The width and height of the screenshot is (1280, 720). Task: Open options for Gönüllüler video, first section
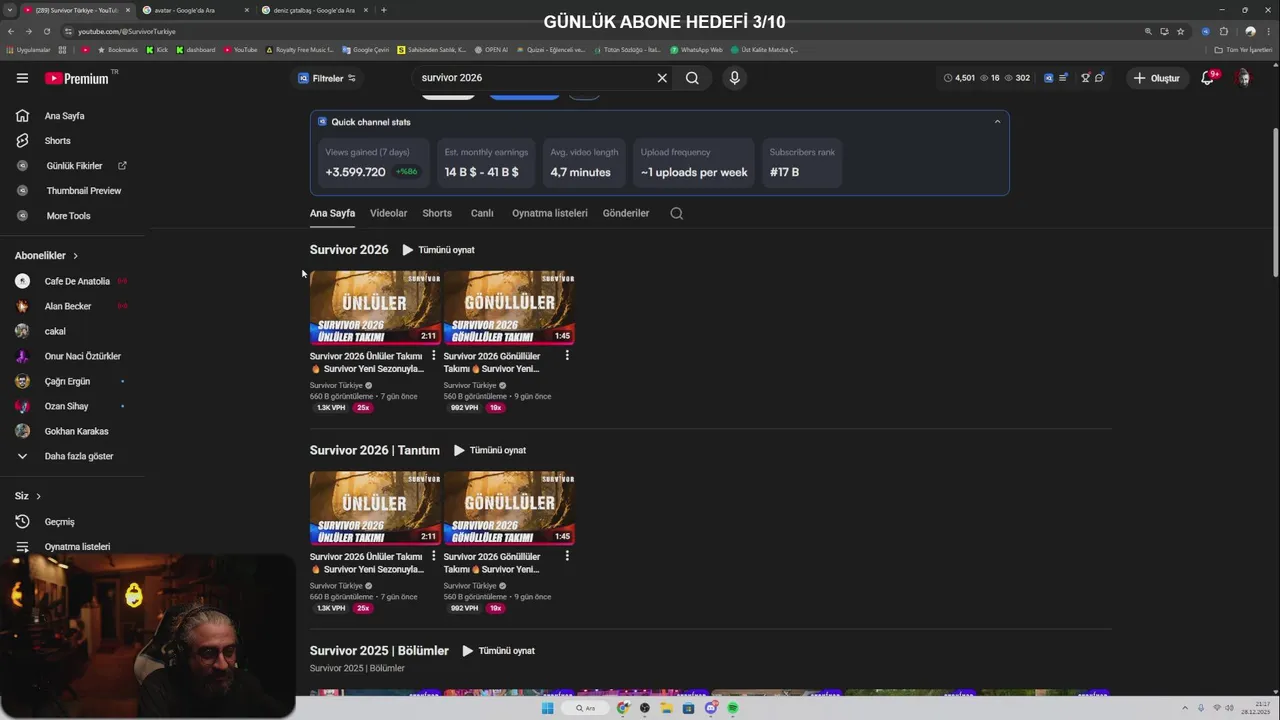pyautogui.click(x=567, y=356)
